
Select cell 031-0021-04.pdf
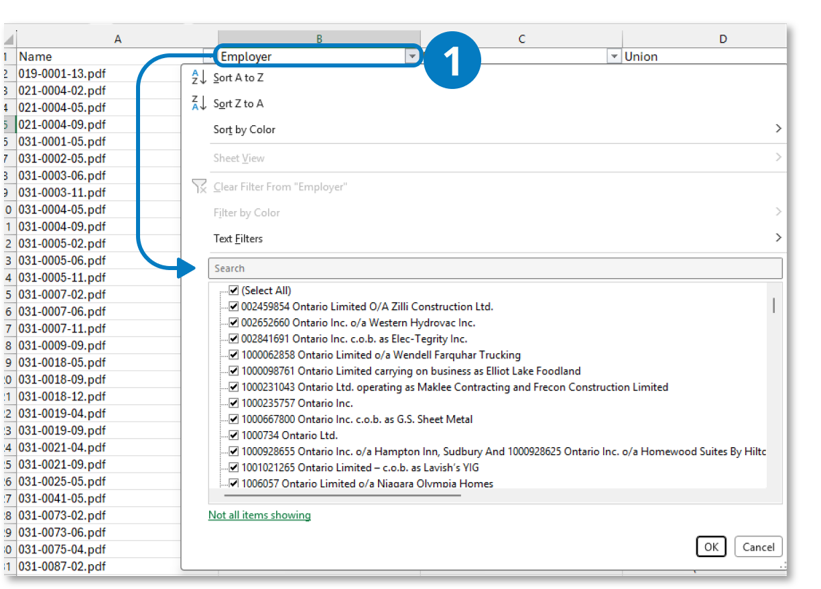[x=98, y=448]
